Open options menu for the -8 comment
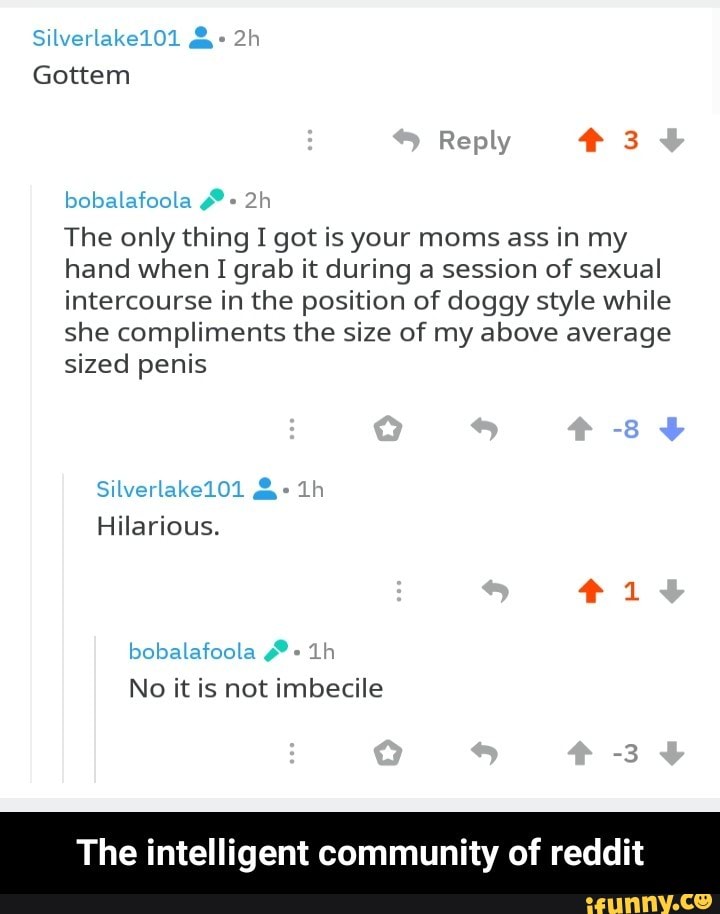 pyautogui.click(x=292, y=430)
